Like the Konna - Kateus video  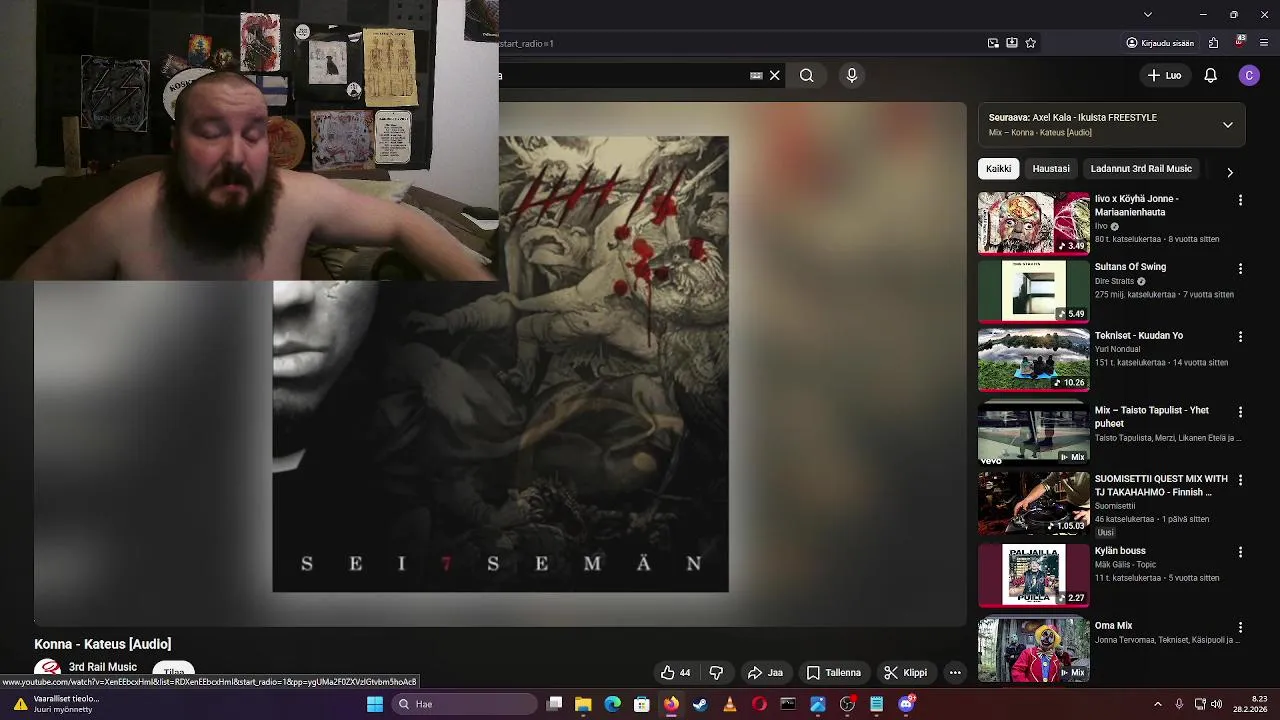[x=676, y=673]
